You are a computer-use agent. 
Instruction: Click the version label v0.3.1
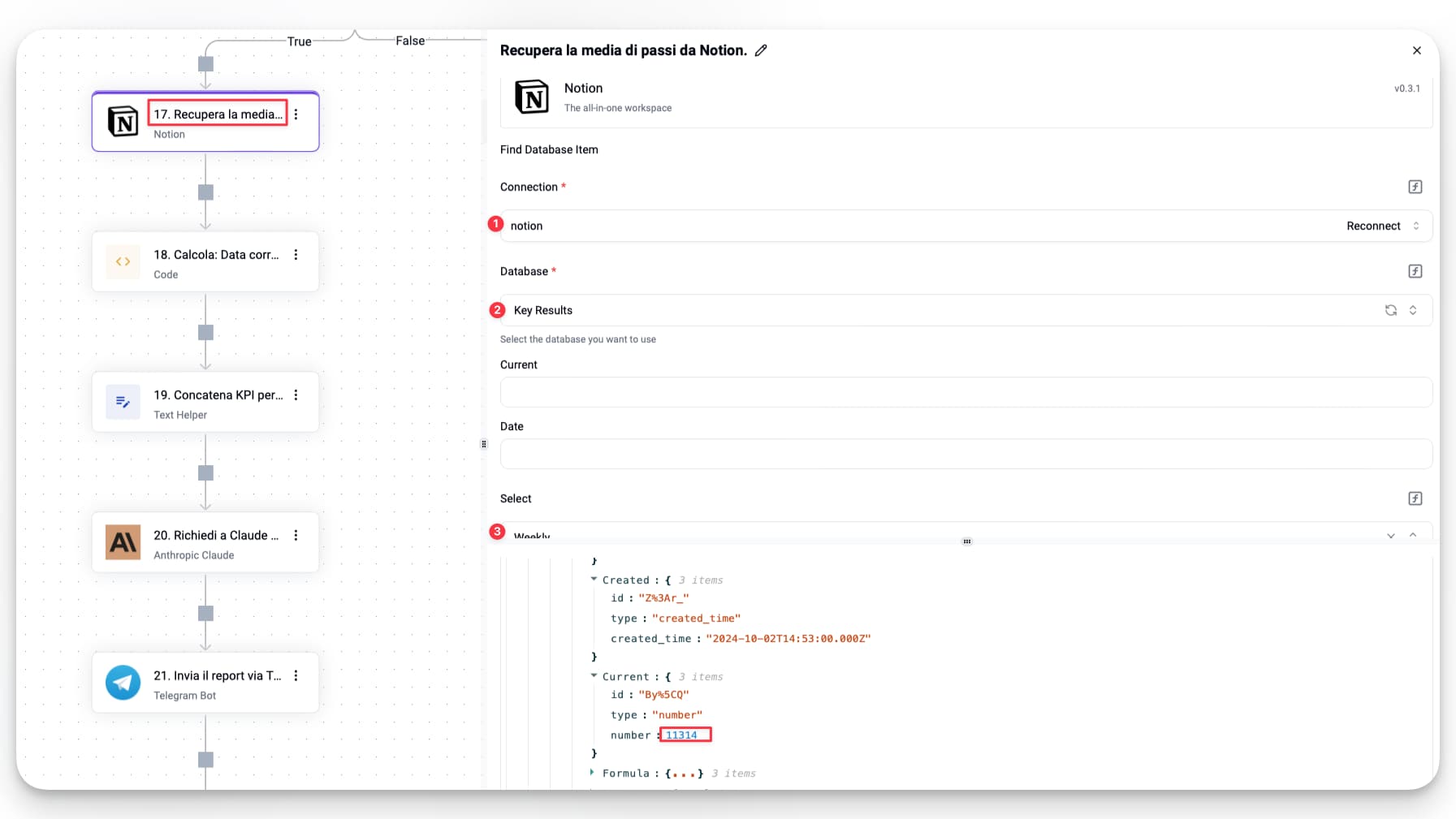(1407, 88)
